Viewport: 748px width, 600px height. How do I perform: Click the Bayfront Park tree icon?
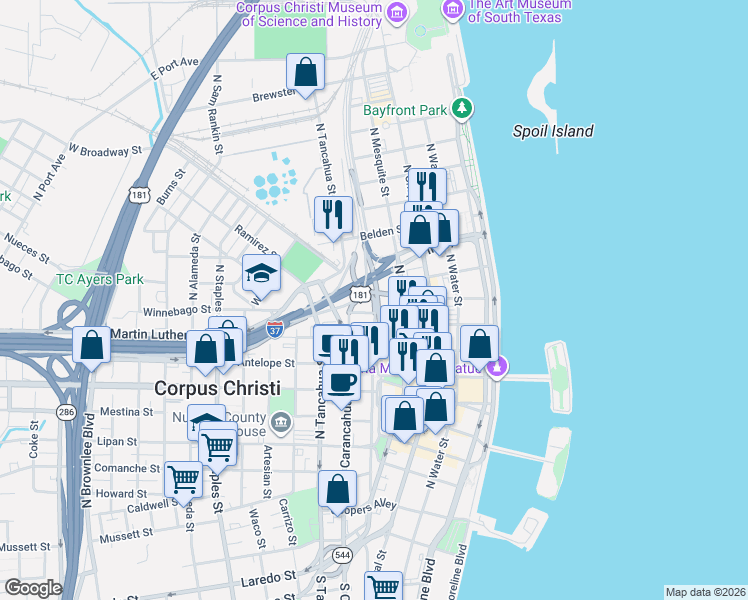click(x=462, y=108)
